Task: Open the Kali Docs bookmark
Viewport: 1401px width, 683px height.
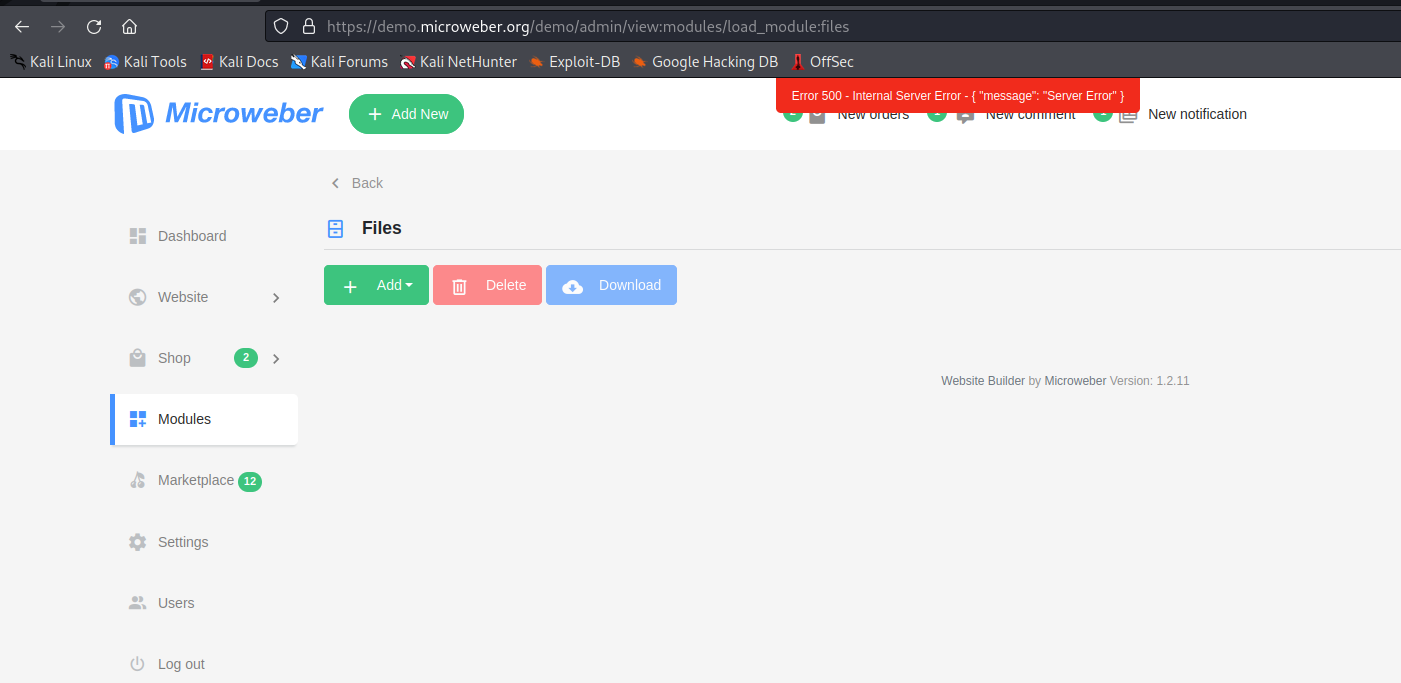Action: click(239, 62)
